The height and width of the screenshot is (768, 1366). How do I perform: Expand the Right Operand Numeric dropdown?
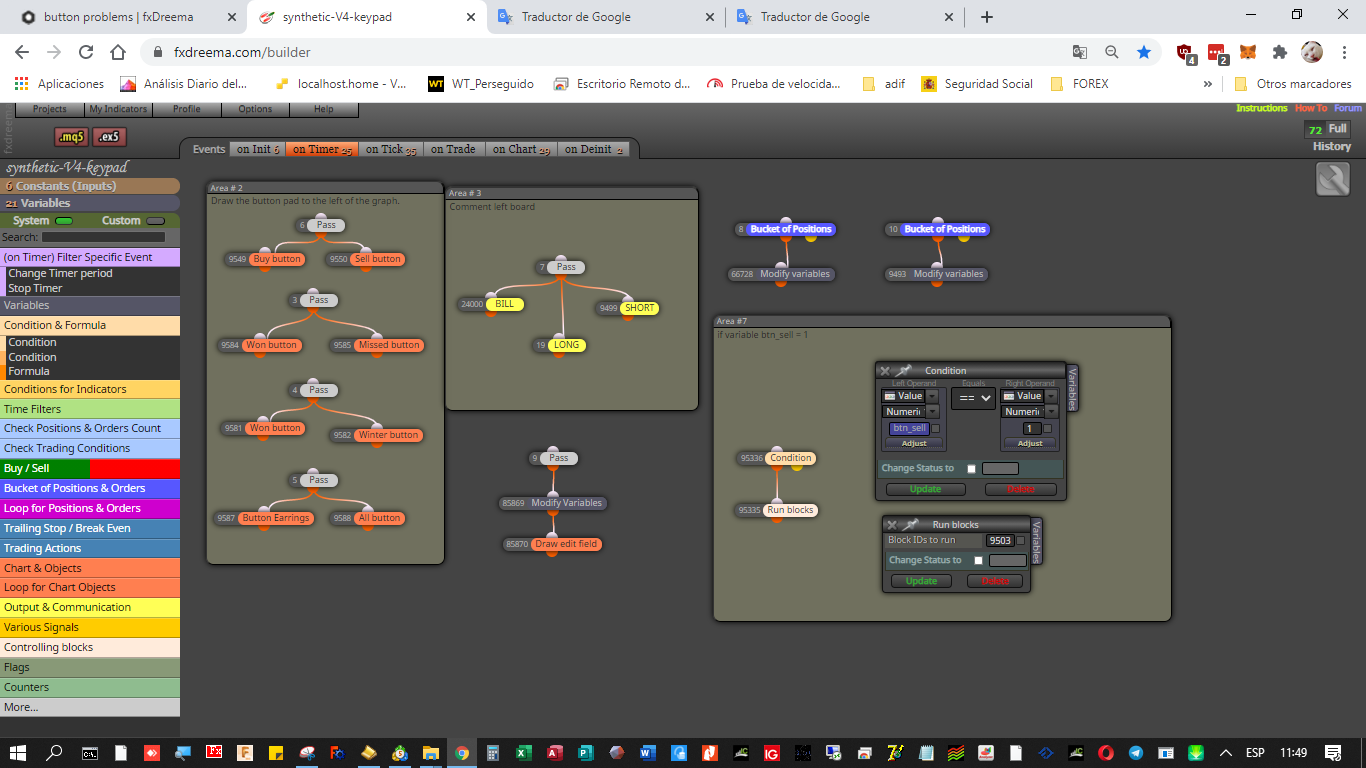(1051, 412)
